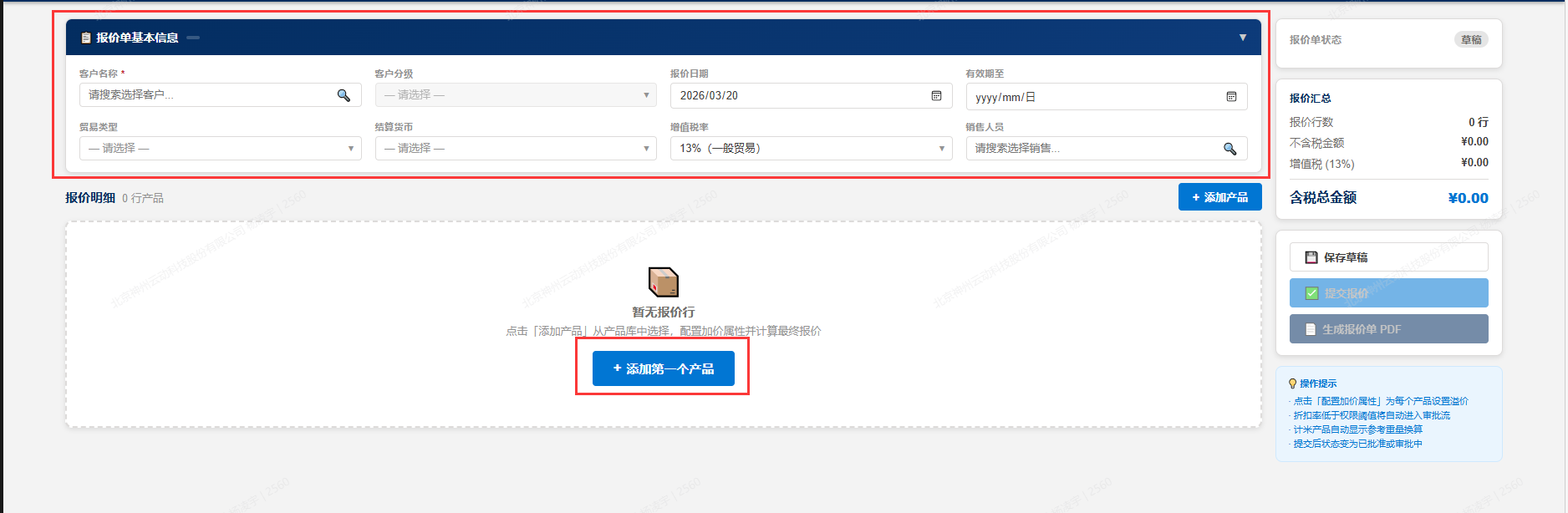Screen dimensions: 1568x513
Task: Click the 添加产品 button at top right
Action: coord(1219,197)
